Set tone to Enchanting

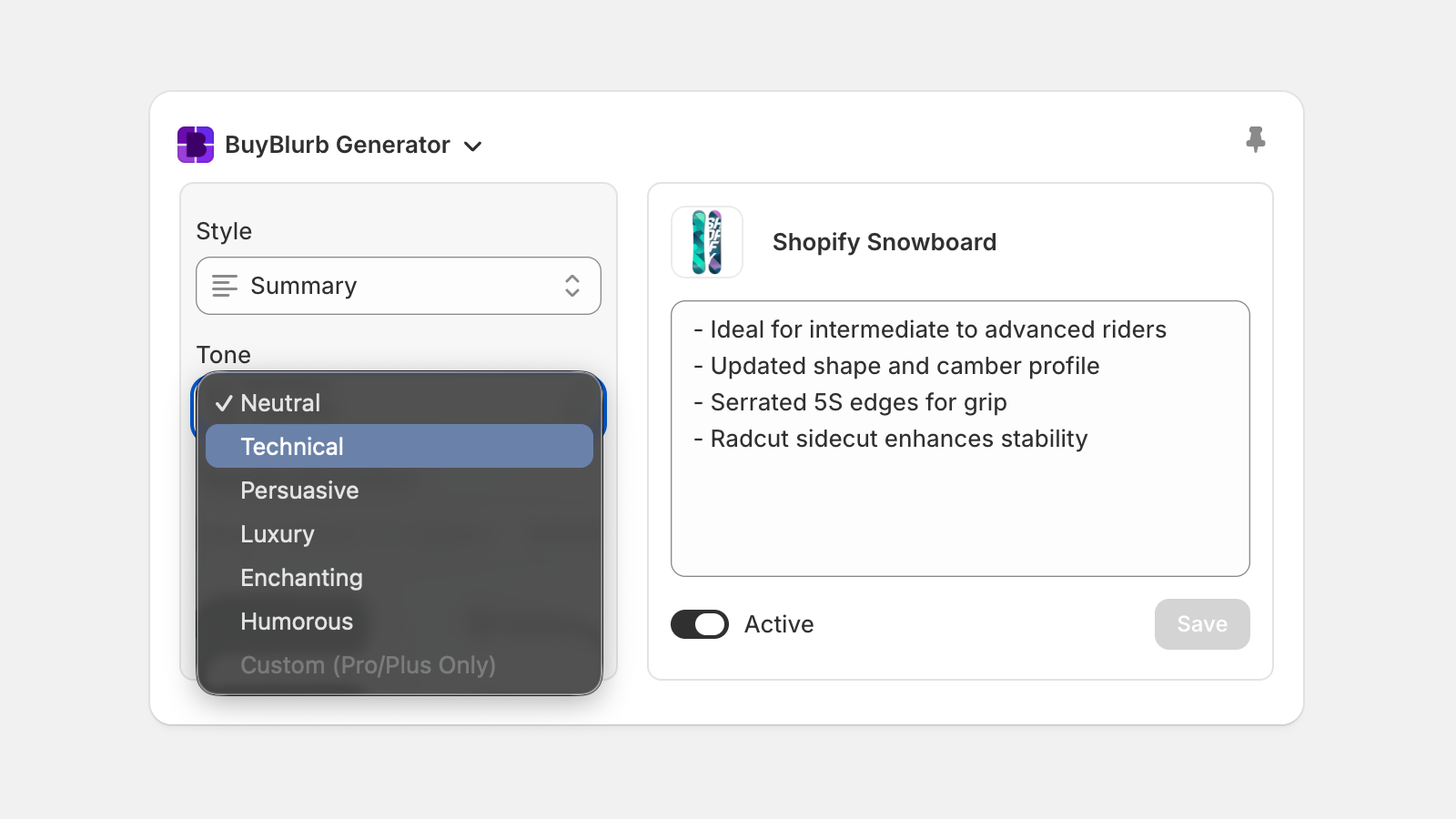click(x=301, y=578)
